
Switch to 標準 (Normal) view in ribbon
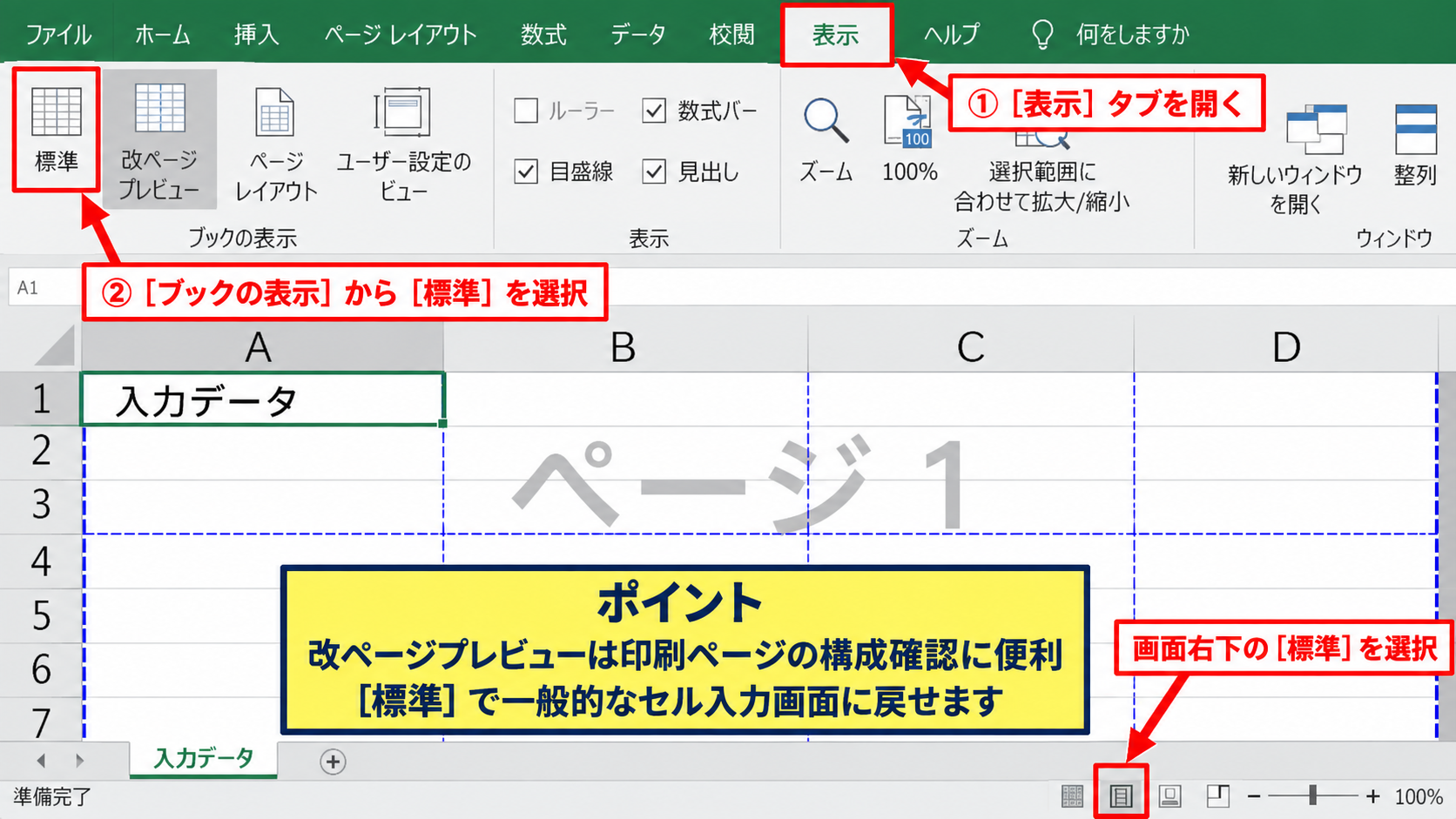tap(57, 130)
